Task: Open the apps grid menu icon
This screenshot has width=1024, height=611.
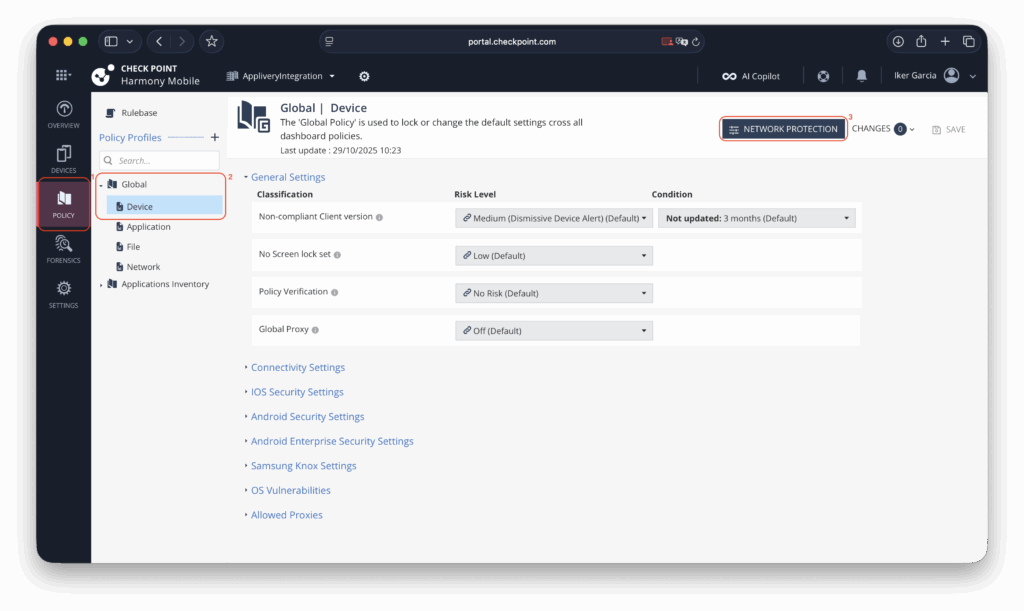Action: (63, 76)
